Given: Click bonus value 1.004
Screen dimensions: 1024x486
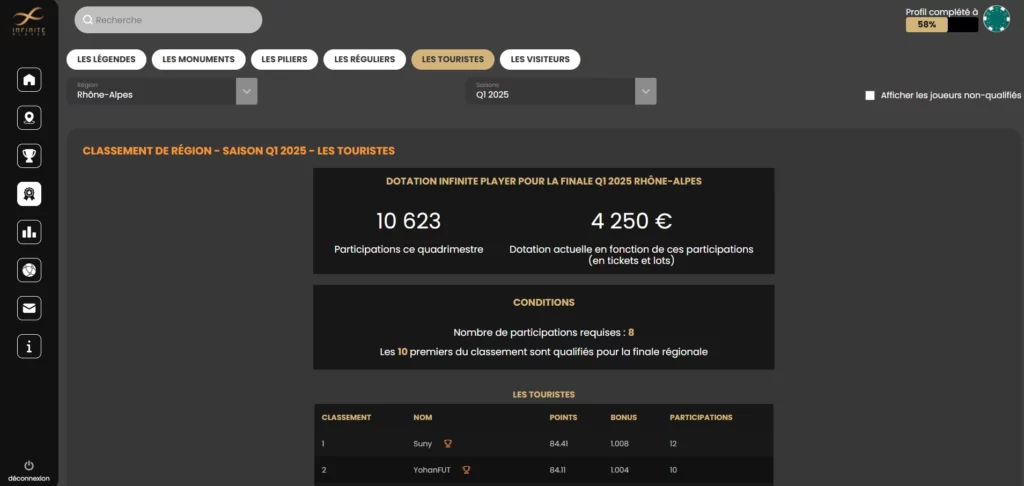Looking at the screenshot, I should pos(619,470).
